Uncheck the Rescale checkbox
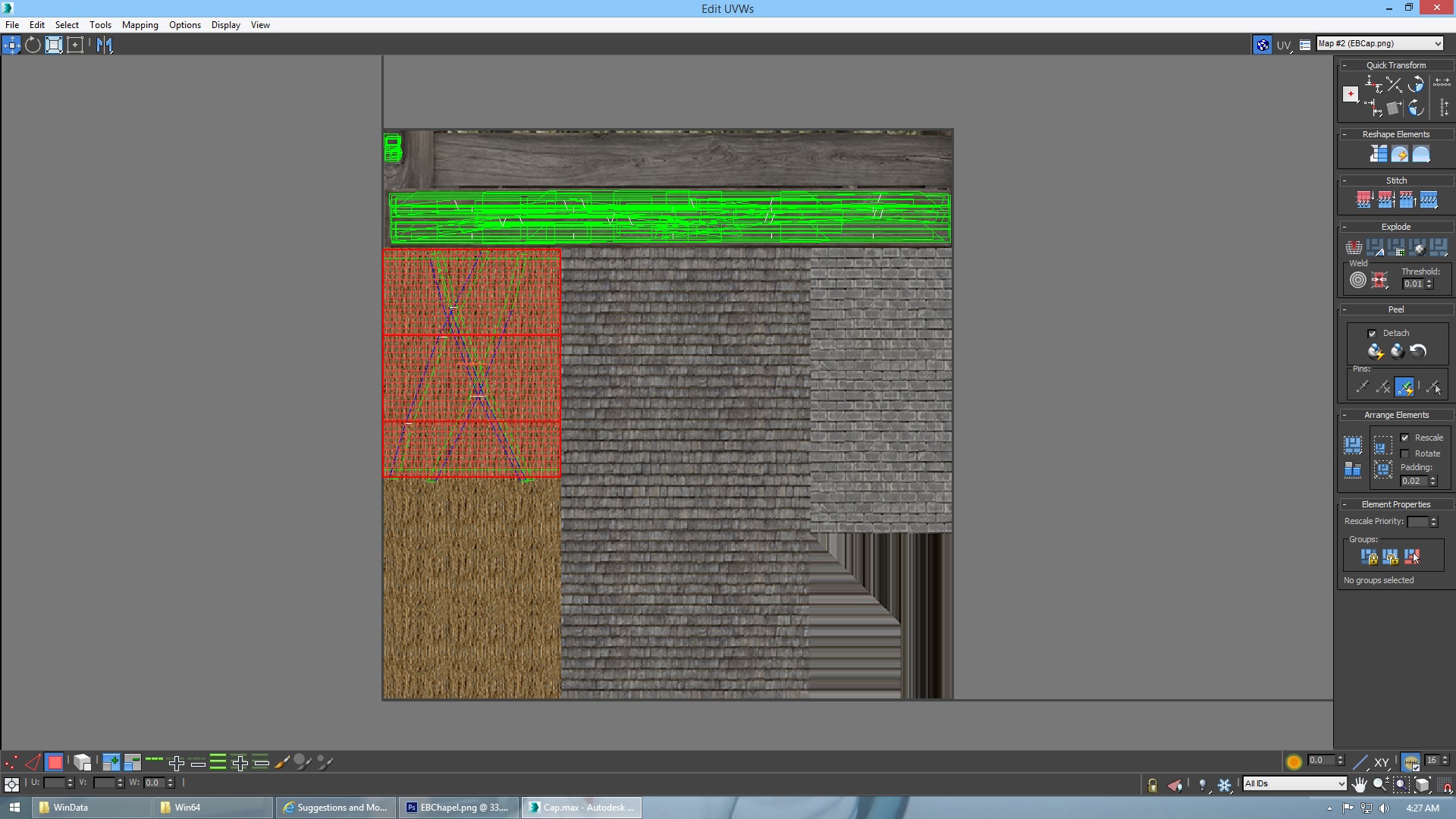 [x=1404, y=438]
